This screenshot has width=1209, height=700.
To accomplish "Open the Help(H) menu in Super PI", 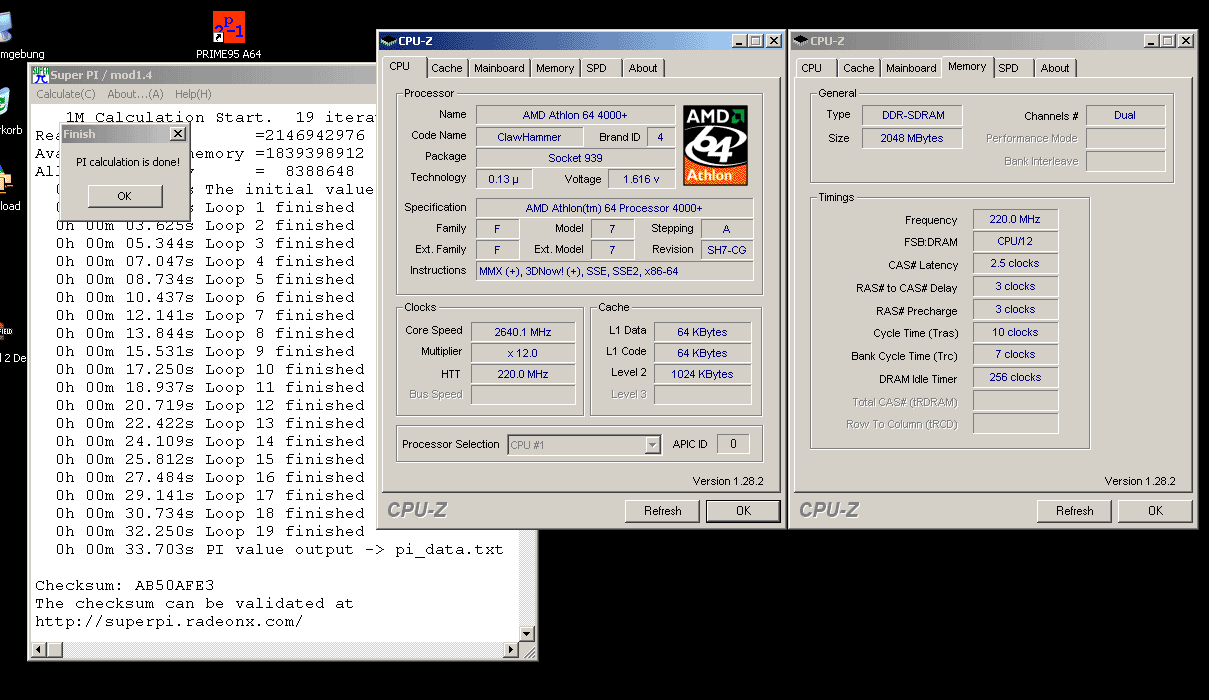I will coord(193,94).
